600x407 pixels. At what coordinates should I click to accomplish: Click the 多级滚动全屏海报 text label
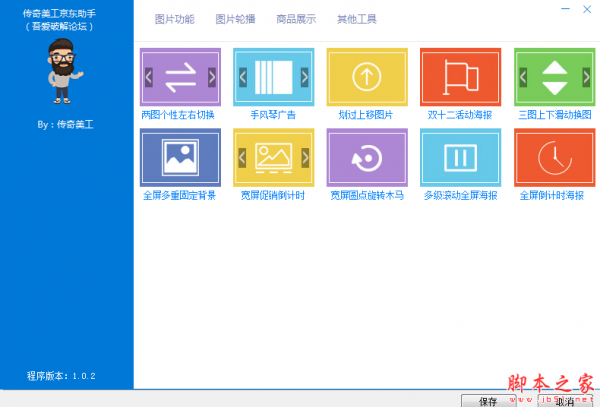tap(460, 195)
